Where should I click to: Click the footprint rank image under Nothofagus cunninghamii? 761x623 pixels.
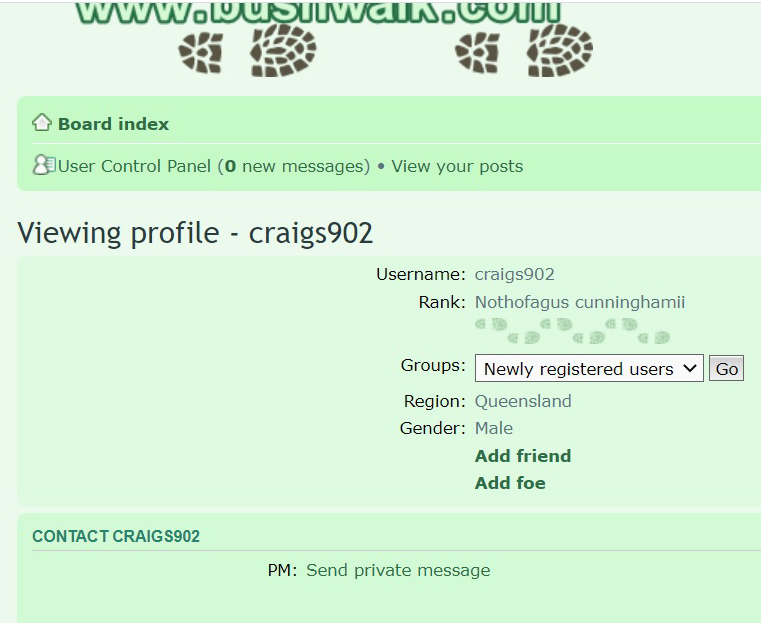tap(572, 331)
